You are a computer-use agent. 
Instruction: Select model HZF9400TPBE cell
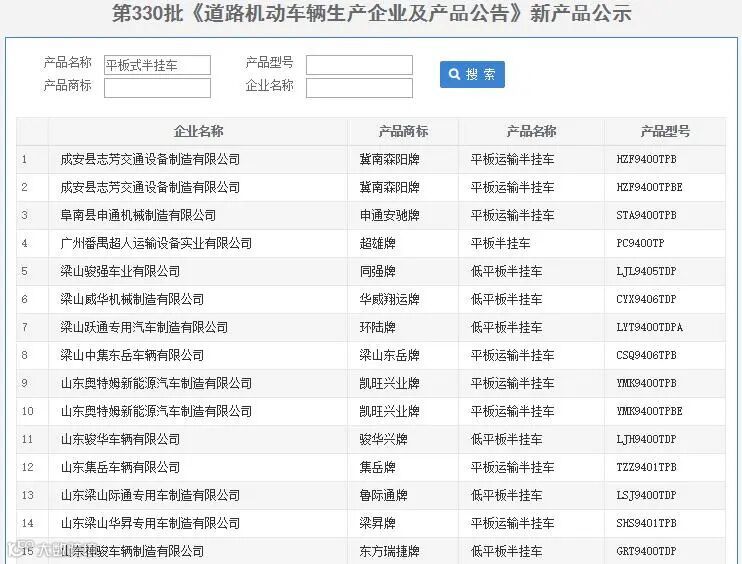pos(665,187)
